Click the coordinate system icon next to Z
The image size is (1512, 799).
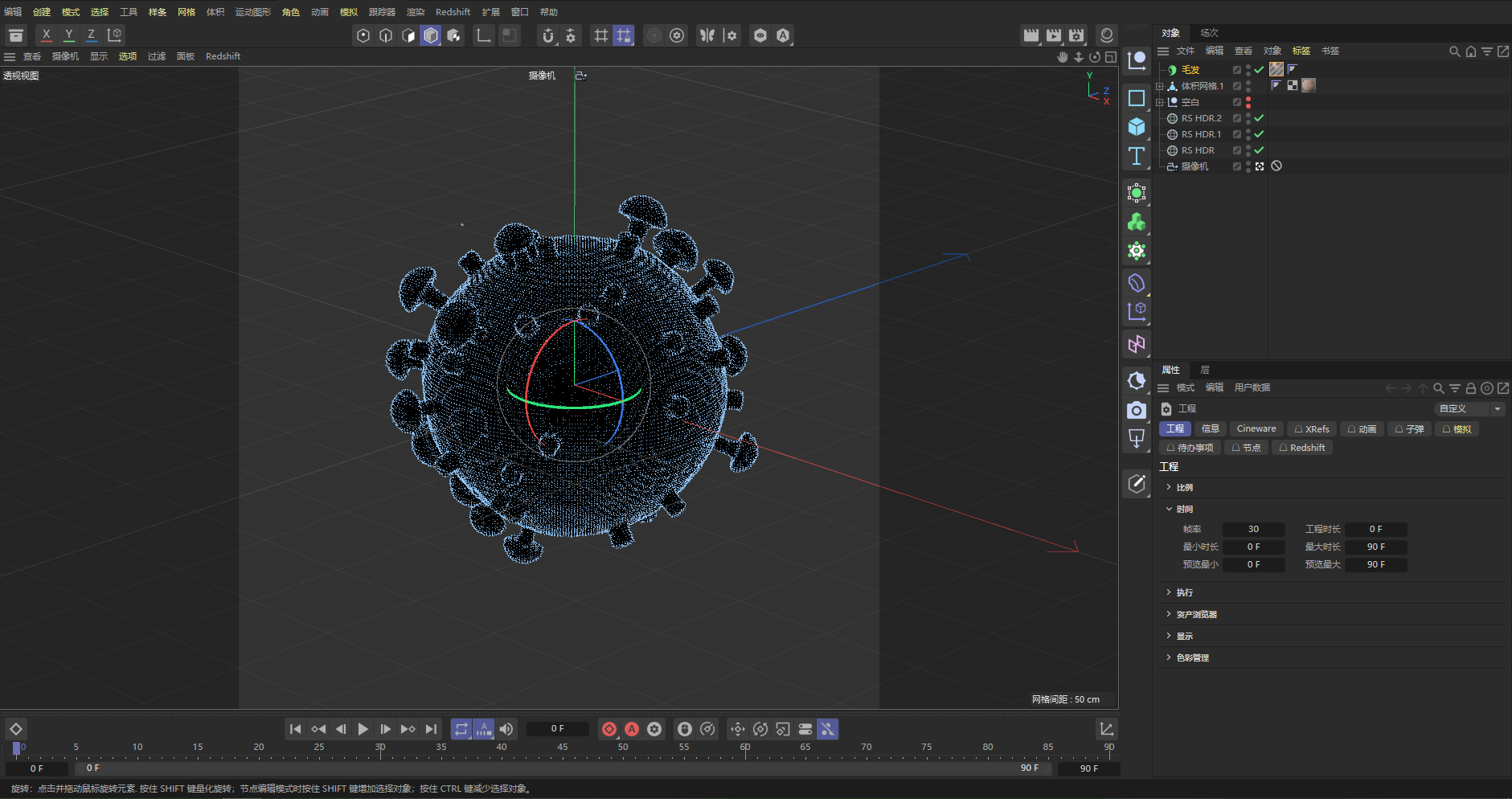(115, 35)
